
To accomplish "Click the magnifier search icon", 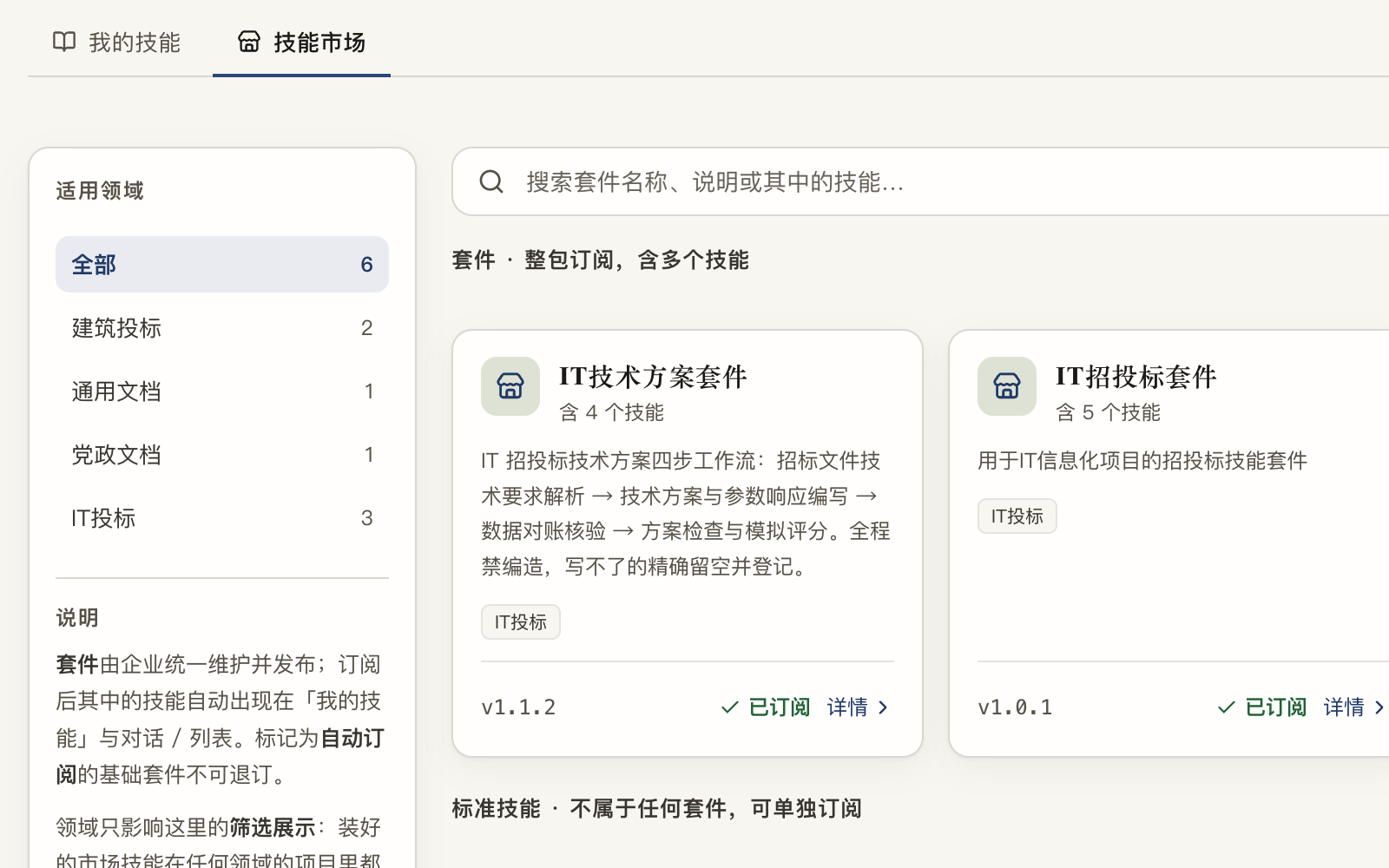I will pos(491,181).
